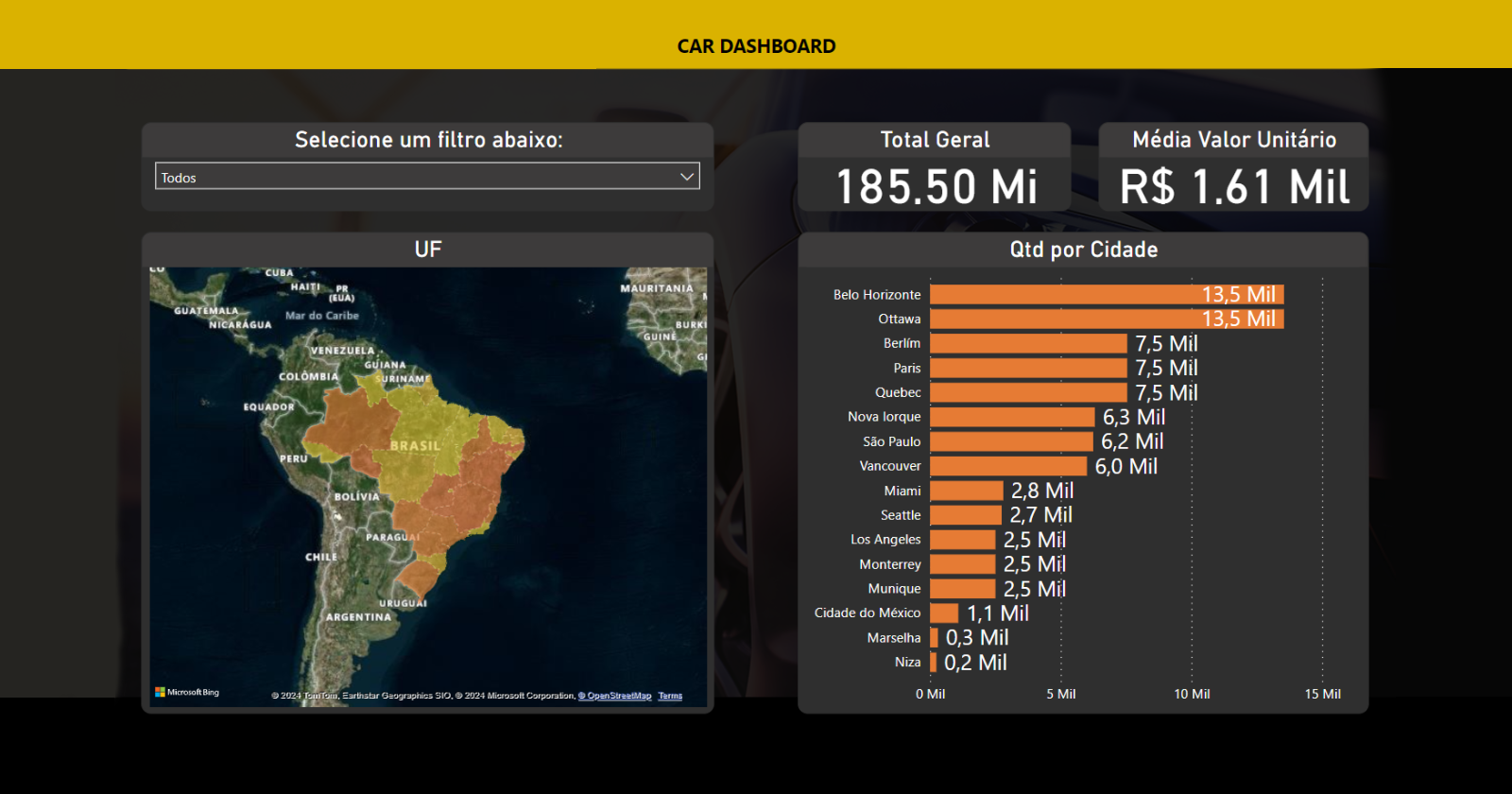Image resolution: width=1512 pixels, height=794 pixels.
Task: Click the Cidade do México bar
Action: [x=944, y=614]
